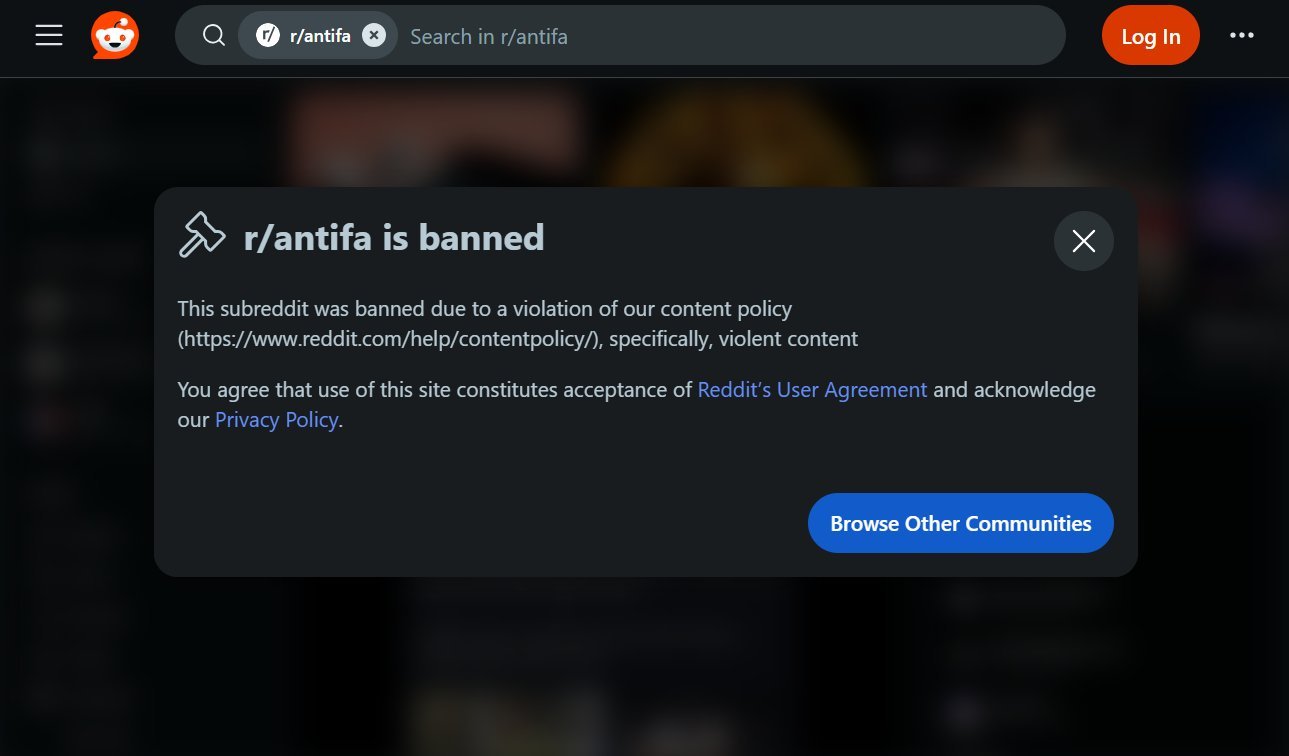1289x756 pixels.
Task: Go home via the Reddit Snoo logo
Action: point(115,36)
